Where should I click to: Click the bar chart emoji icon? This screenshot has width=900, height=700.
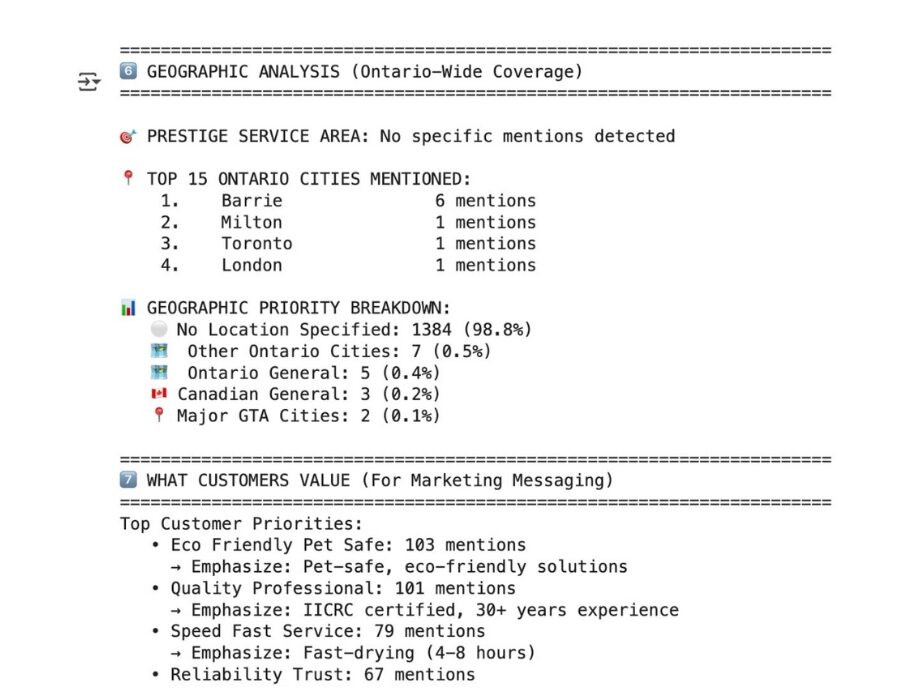pyautogui.click(x=127, y=308)
